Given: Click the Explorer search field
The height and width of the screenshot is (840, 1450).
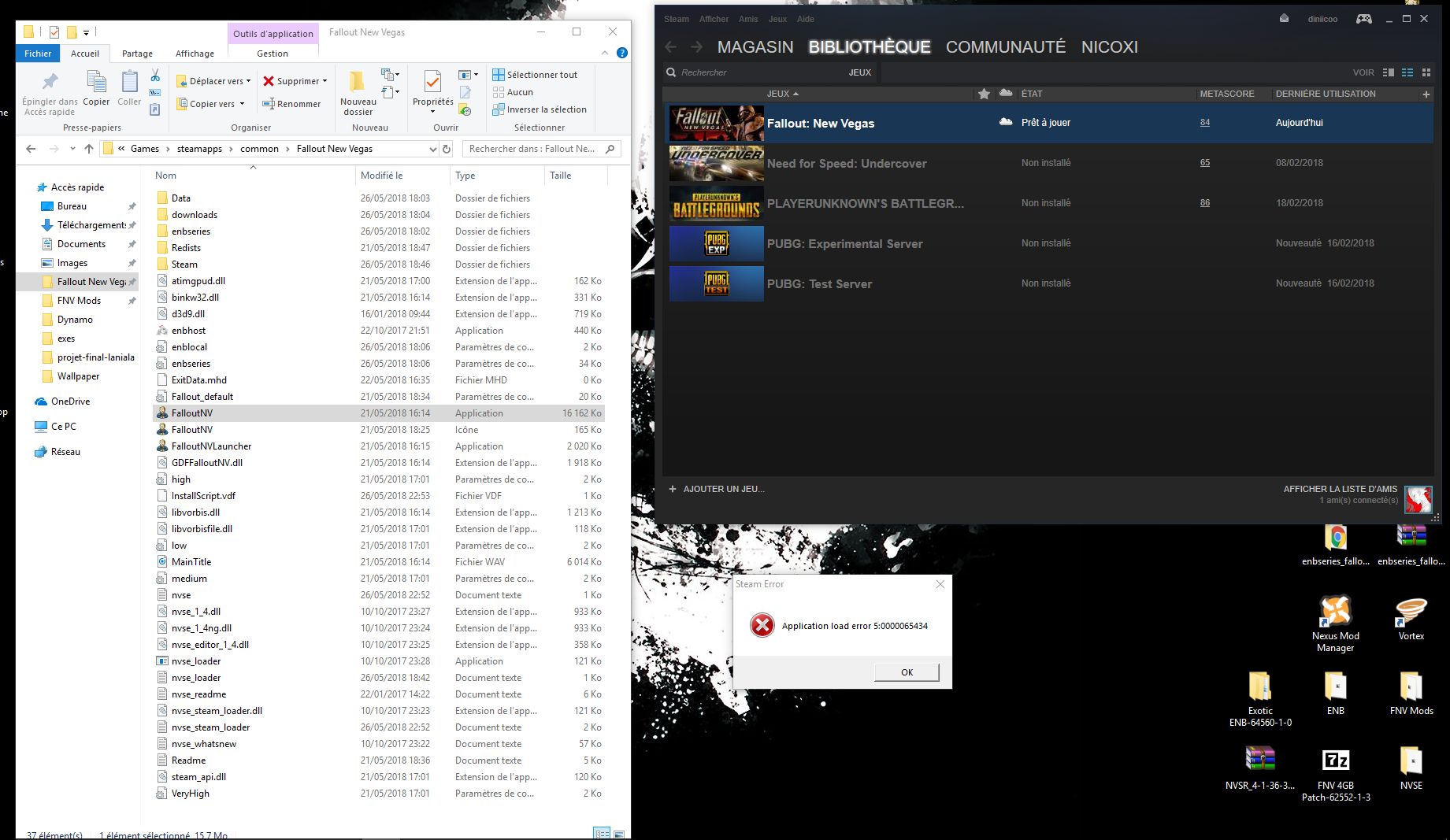Looking at the screenshot, I should point(542,149).
